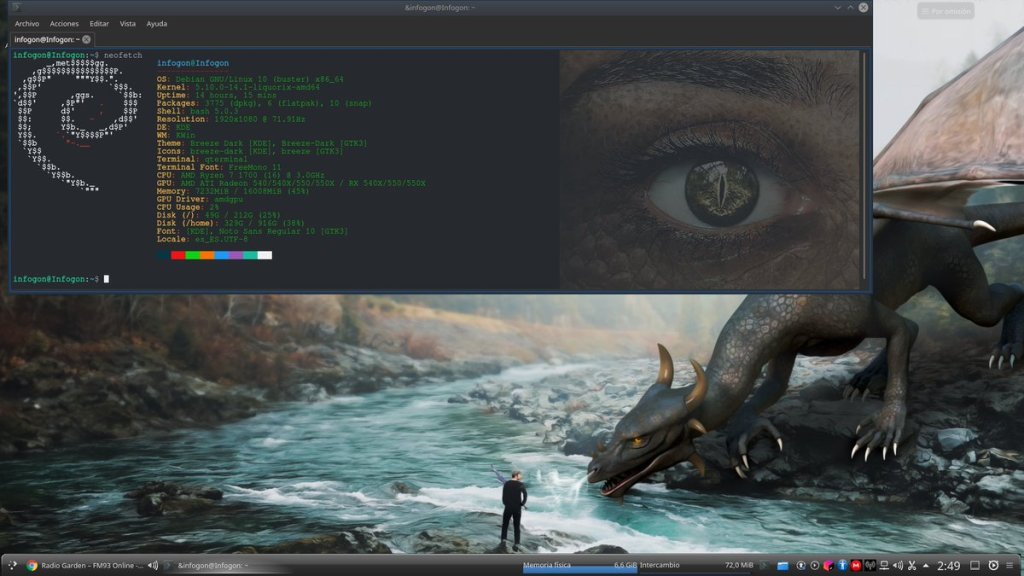Open the blue file manager tray icon
The image size is (1024, 576).
784,566
